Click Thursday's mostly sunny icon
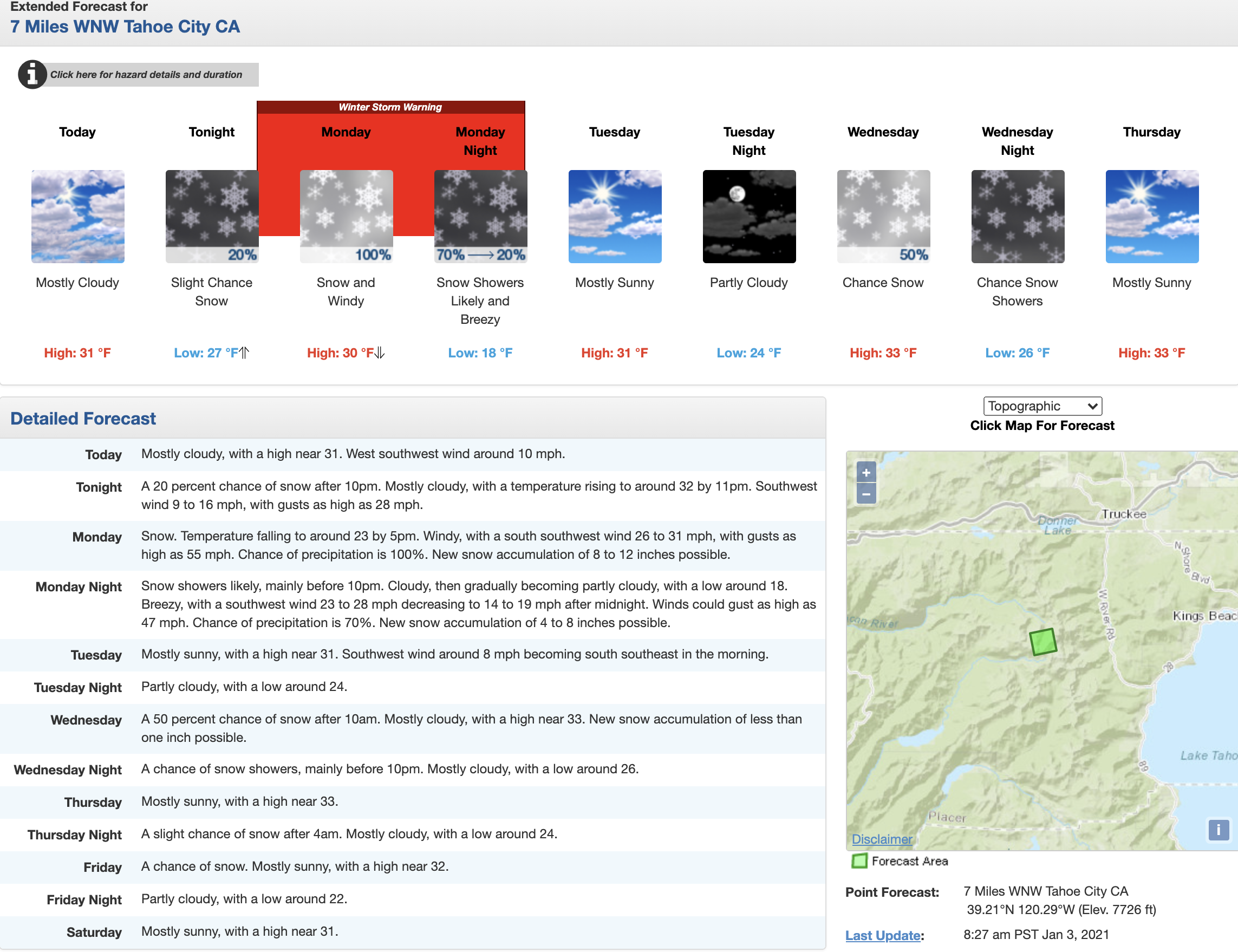This screenshot has width=1238, height=952. (1152, 217)
